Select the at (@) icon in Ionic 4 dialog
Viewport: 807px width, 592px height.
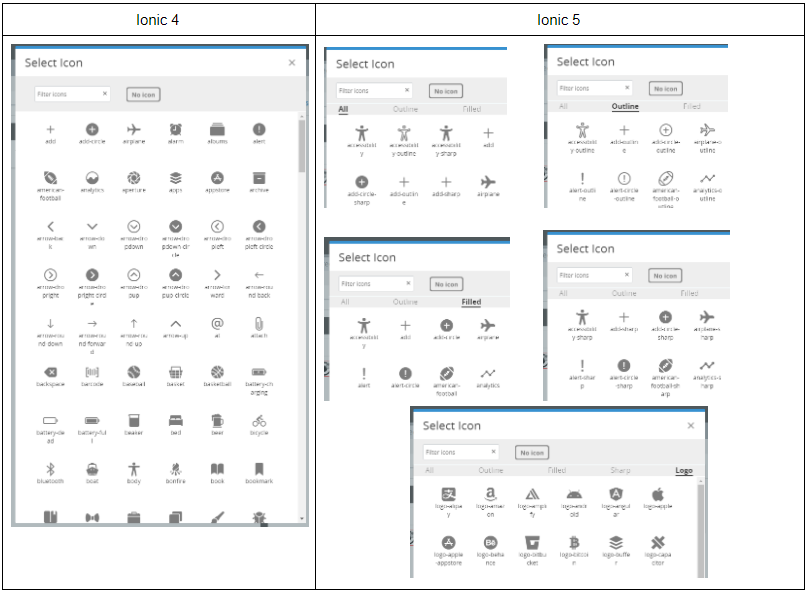[217, 324]
